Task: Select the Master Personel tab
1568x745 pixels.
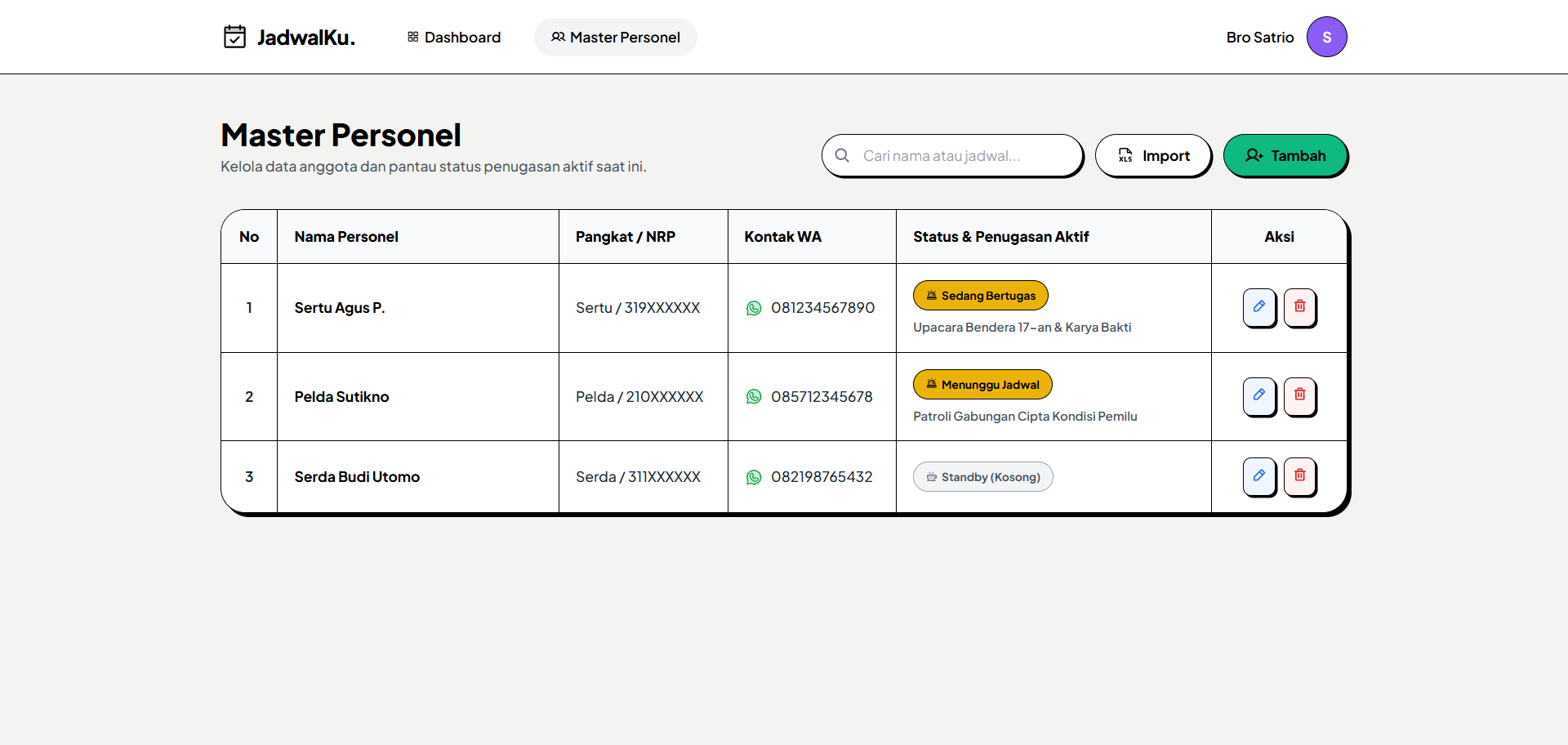Action: 616,37
